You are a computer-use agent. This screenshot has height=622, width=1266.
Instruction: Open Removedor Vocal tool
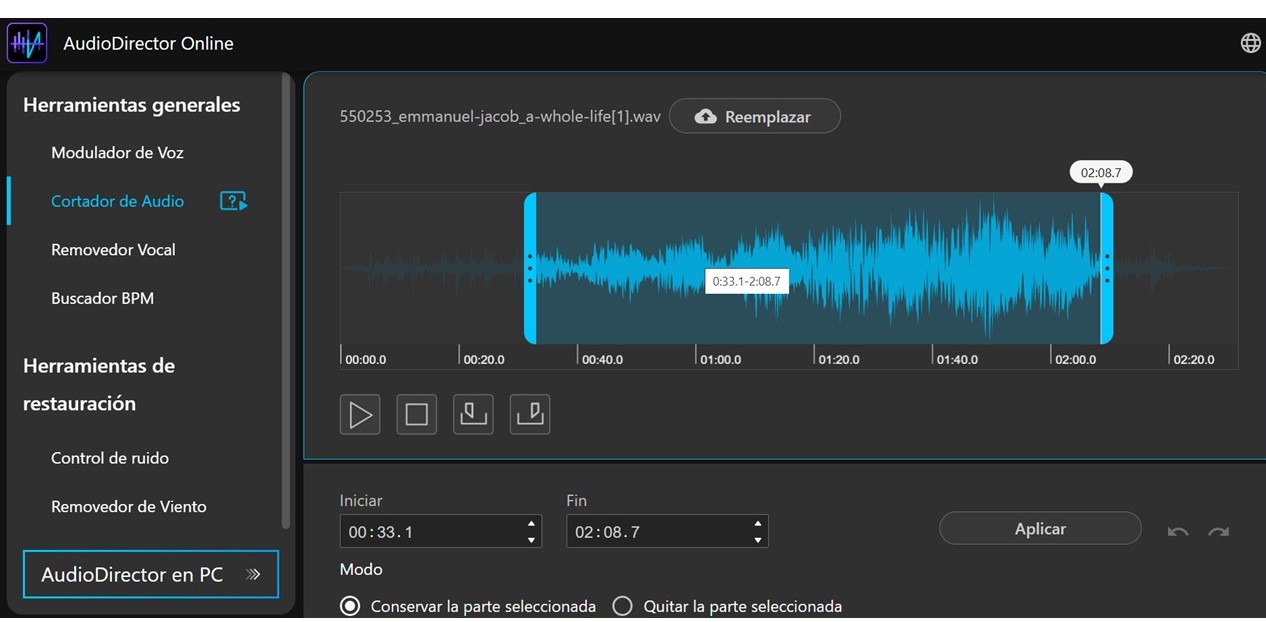point(113,250)
